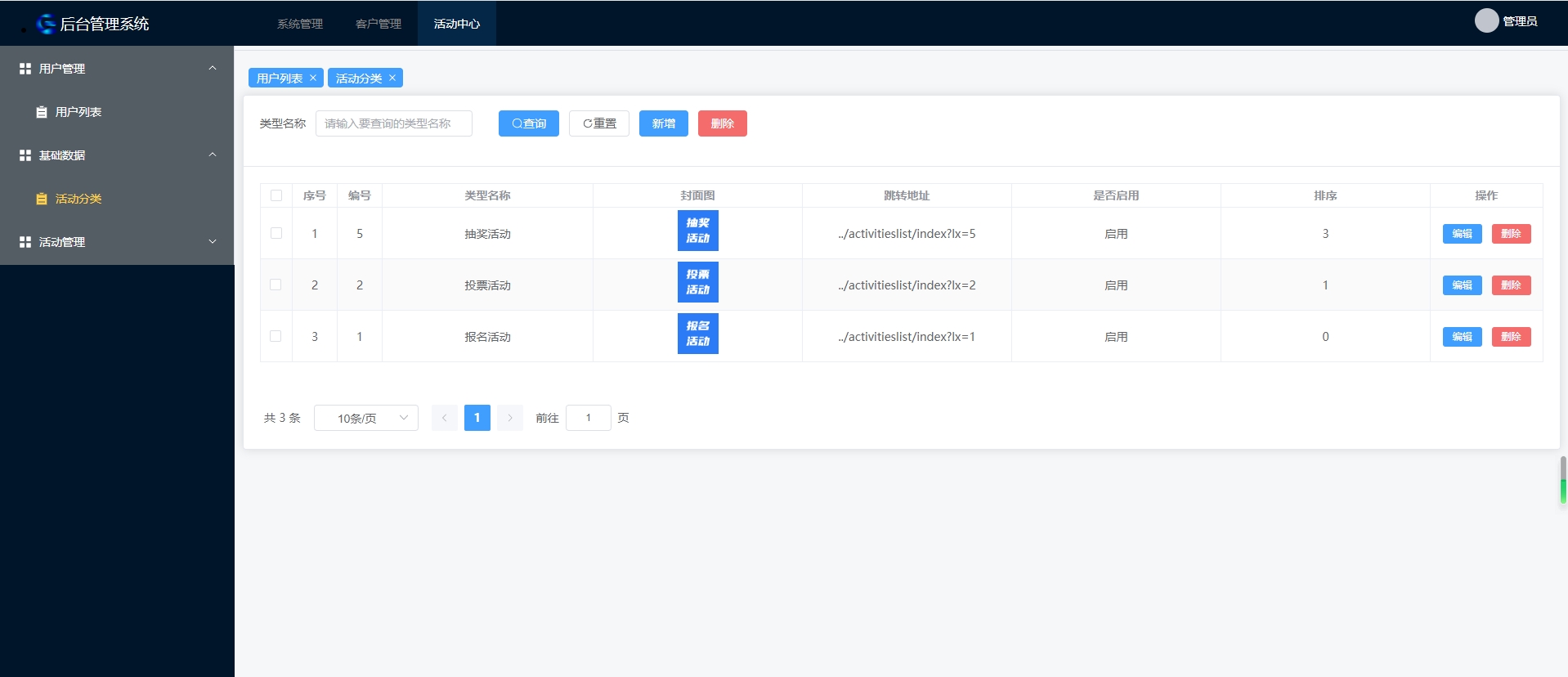Close the 活动分类 tab with its X
The image size is (1568, 677).
pyautogui.click(x=392, y=78)
